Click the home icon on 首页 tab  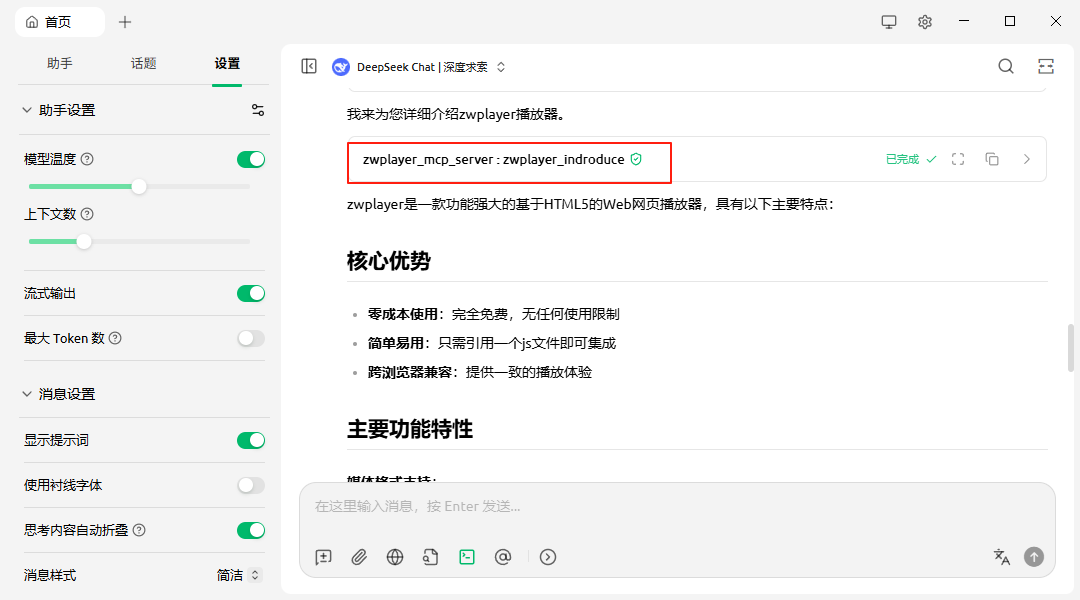pyautogui.click(x=32, y=22)
